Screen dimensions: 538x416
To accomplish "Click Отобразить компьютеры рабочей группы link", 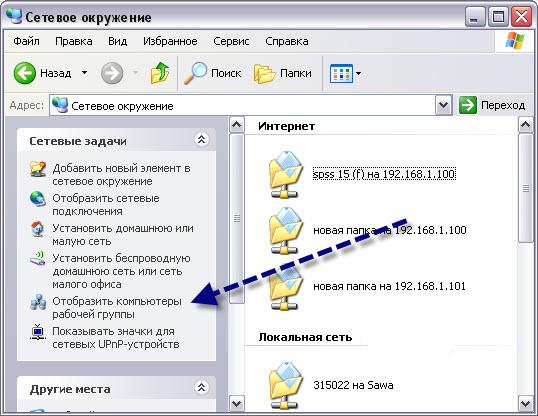I will [x=117, y=308].
